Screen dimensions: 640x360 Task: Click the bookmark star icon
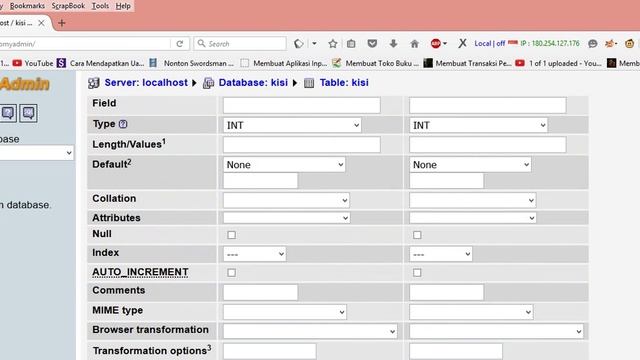click(x=333, y=44)
